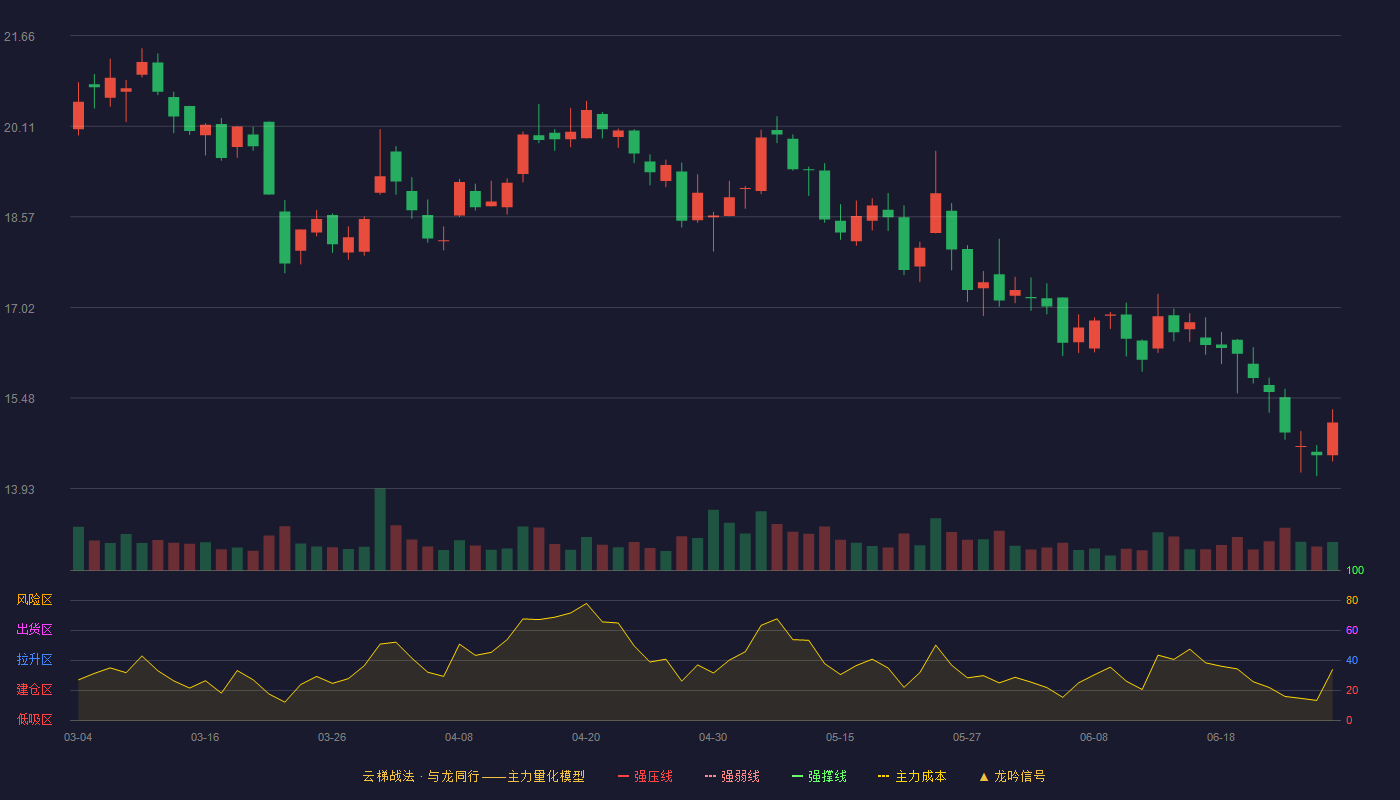This screenshot has width=1400, height=800.
Task: Select the tallest volume bar near 03-26
Action: [x=380, y=530]
